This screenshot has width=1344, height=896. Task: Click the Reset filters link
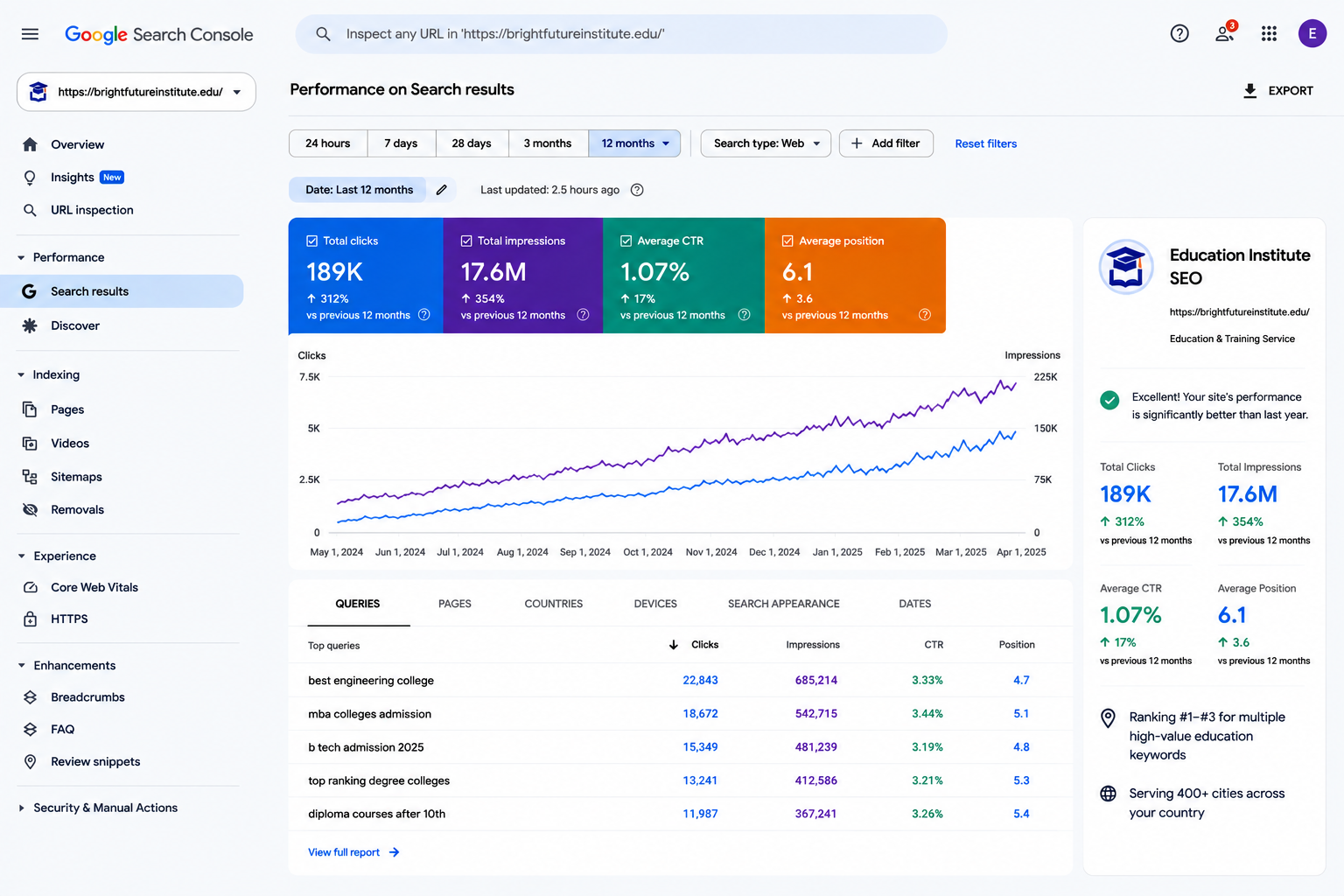point(986,144)
